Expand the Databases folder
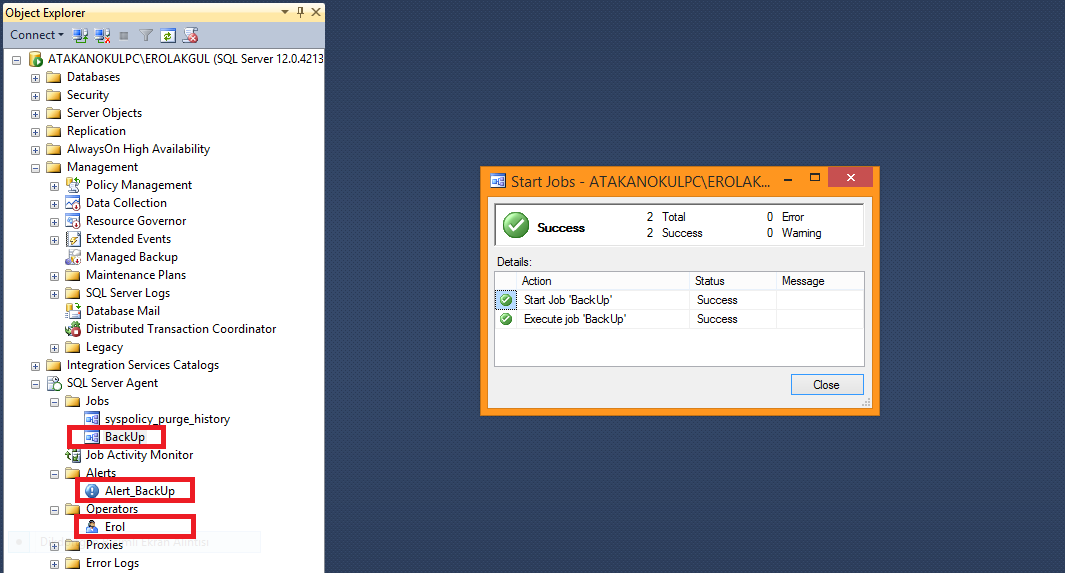 click(36, 78)
